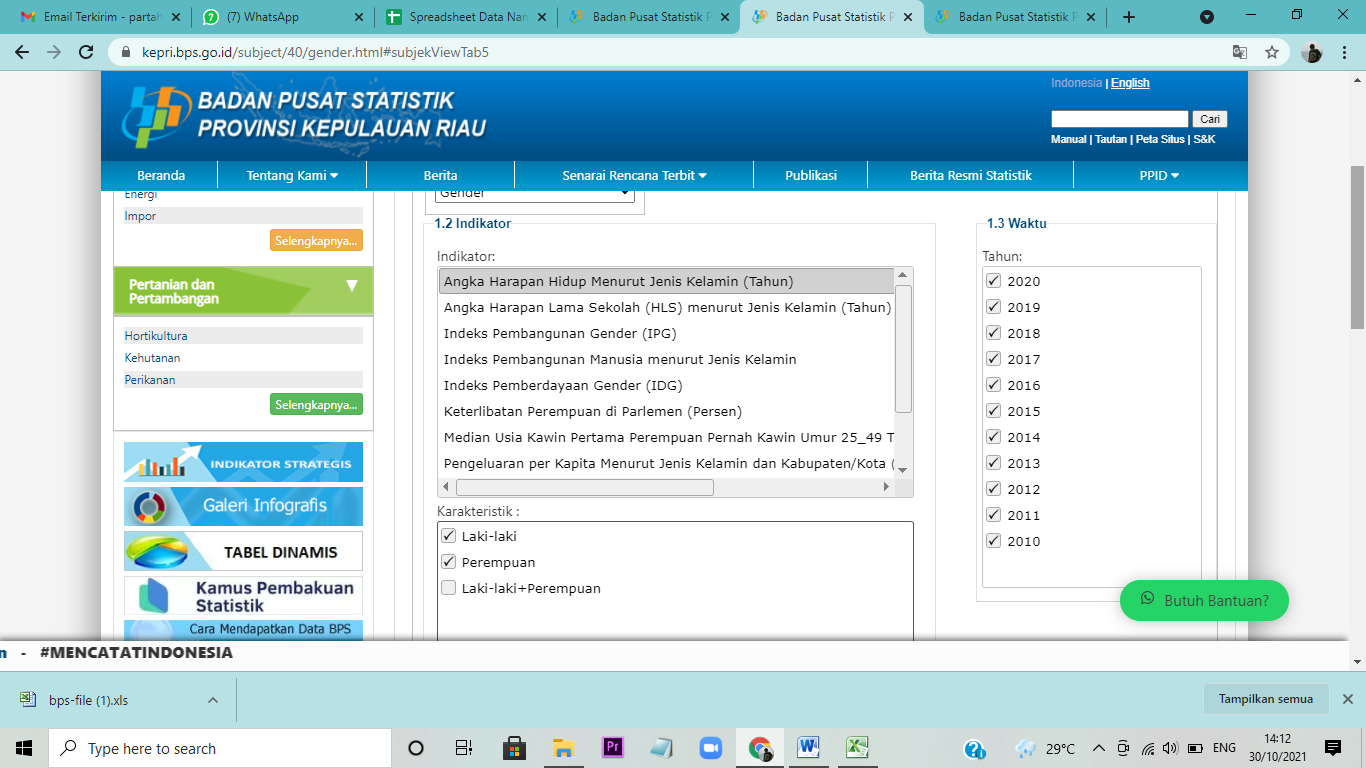Screen dimensions: 1366x768
Task: Bookmark this page with the star icon
Action: 1272,52
